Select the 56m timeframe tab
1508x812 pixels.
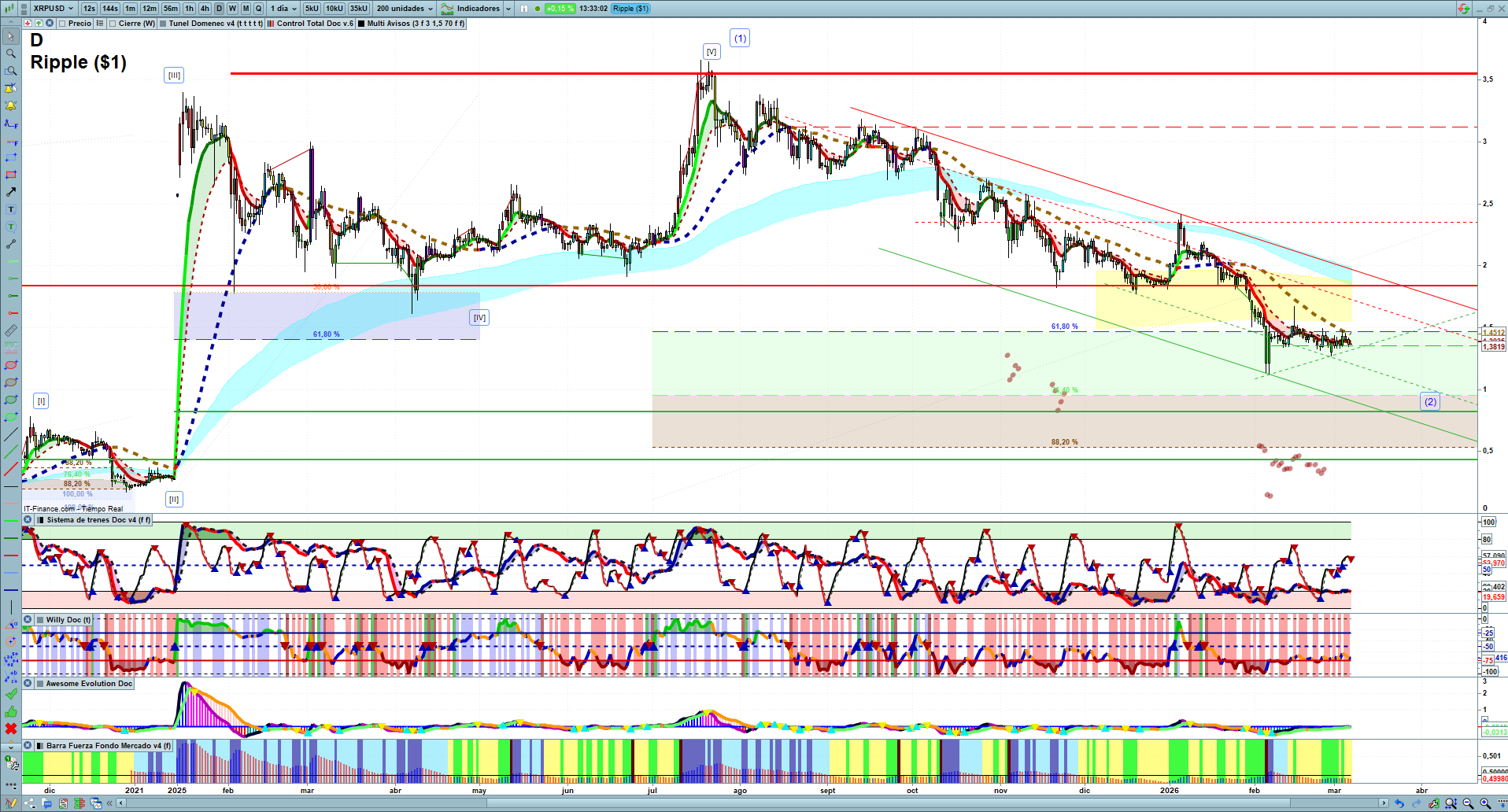click(171, 9)
